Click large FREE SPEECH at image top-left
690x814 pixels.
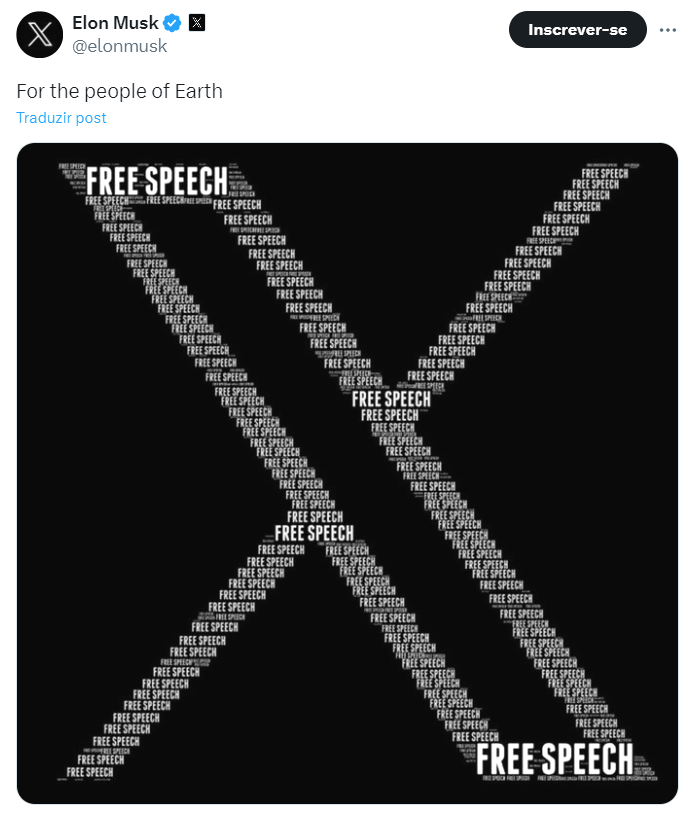coord(157,181)
